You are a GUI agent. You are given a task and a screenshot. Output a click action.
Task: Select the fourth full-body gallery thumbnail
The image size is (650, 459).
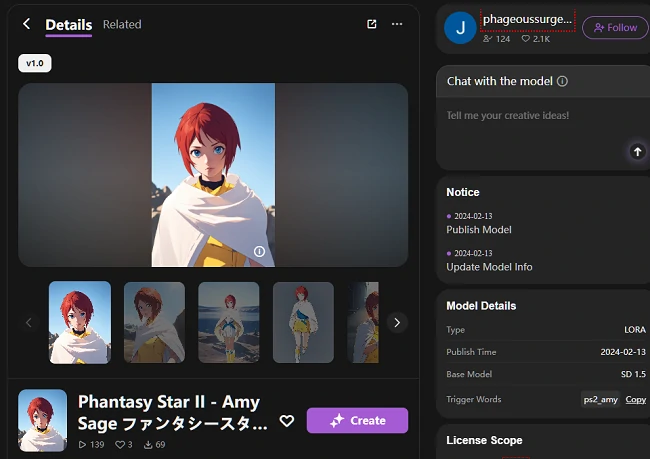[x=303, y=322]
